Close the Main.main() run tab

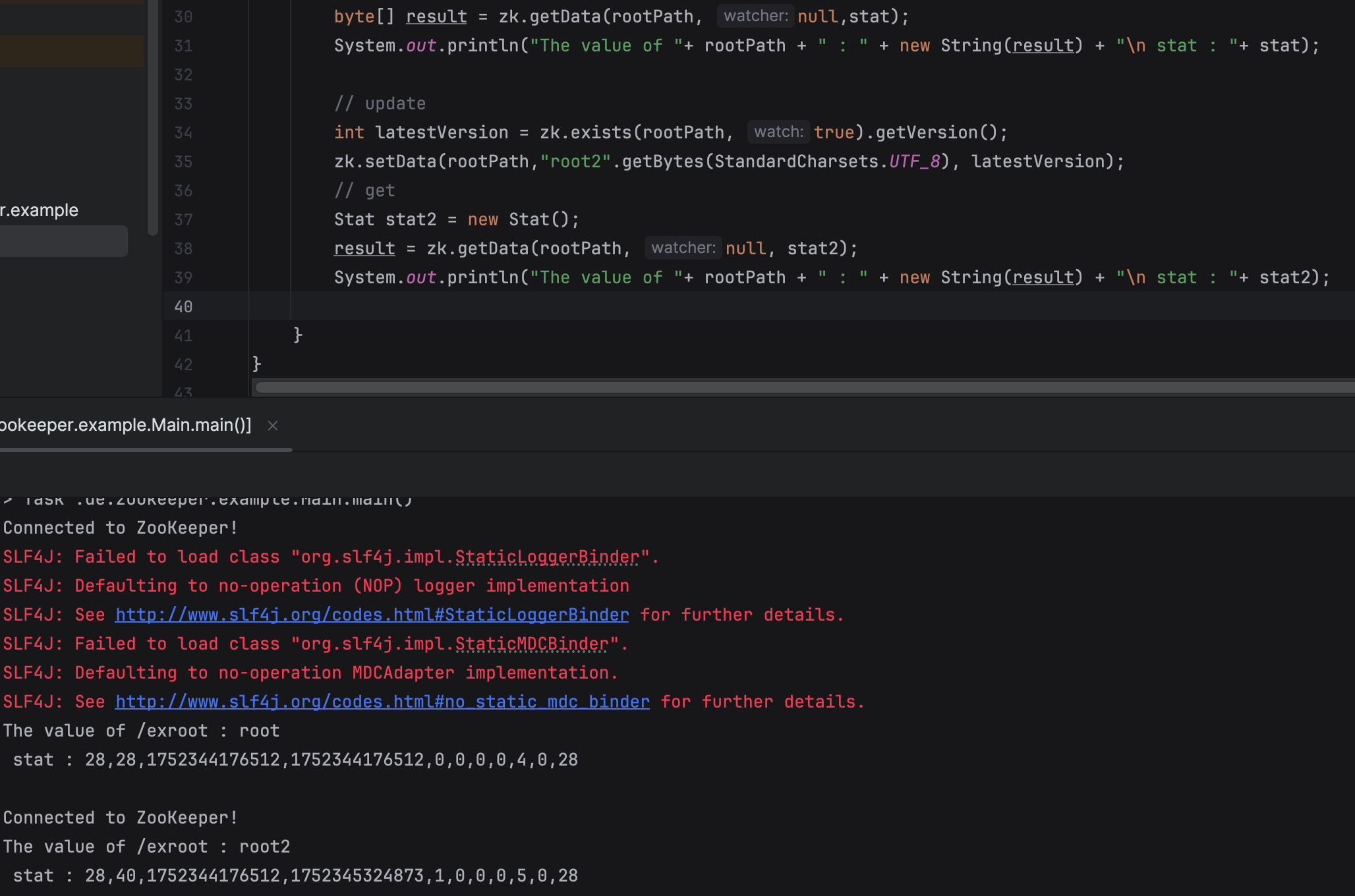click(x=273, y=426)
